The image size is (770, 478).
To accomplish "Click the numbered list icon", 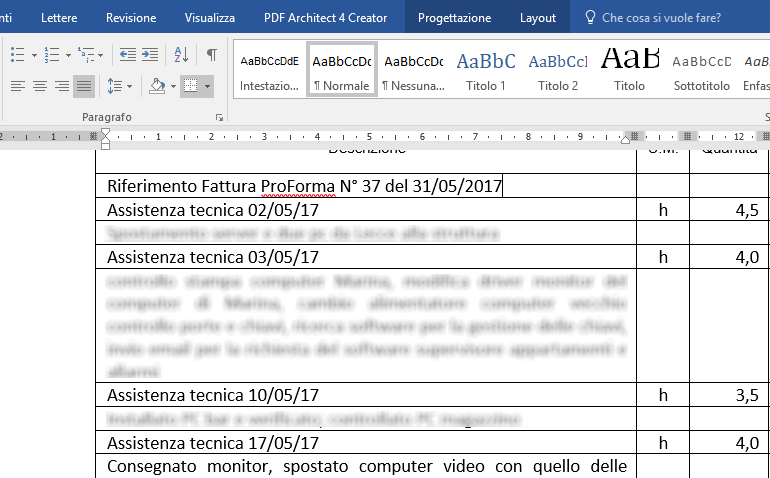I will tap(51, 55).
